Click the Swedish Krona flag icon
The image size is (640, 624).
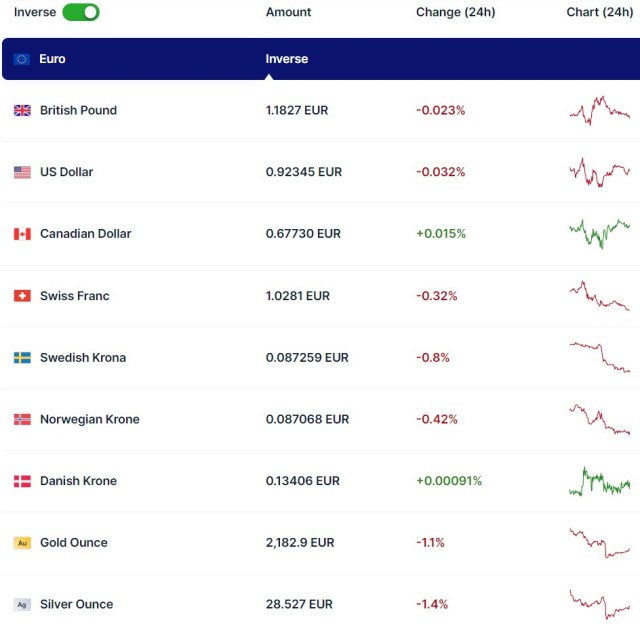pyautogui.click(x=22, y=357)
